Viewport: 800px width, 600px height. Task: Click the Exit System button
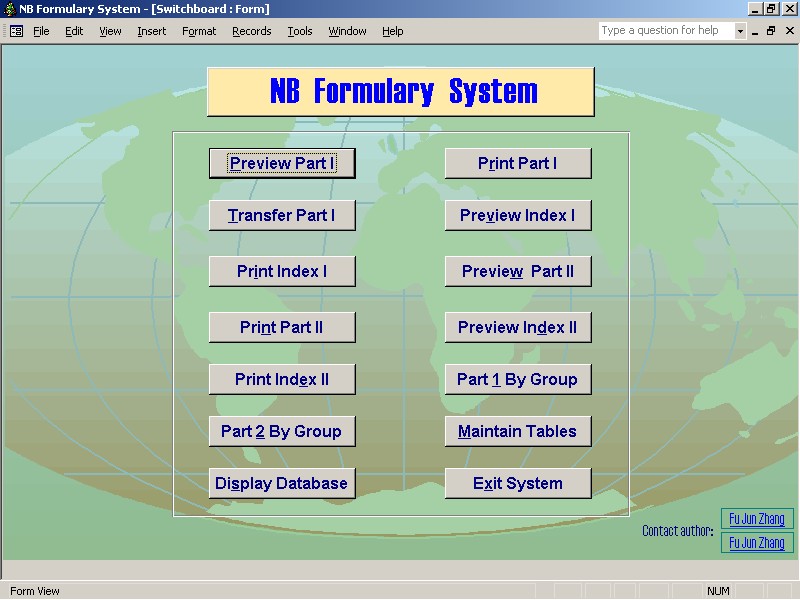coord(518,484)
